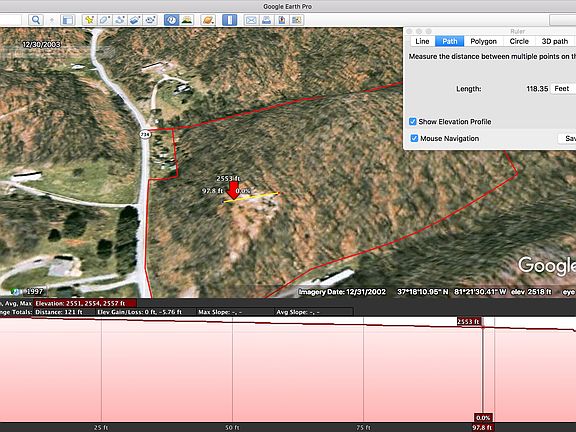
Task: Click the 50 ft tick on profile axis
Action: coord(232,428)
